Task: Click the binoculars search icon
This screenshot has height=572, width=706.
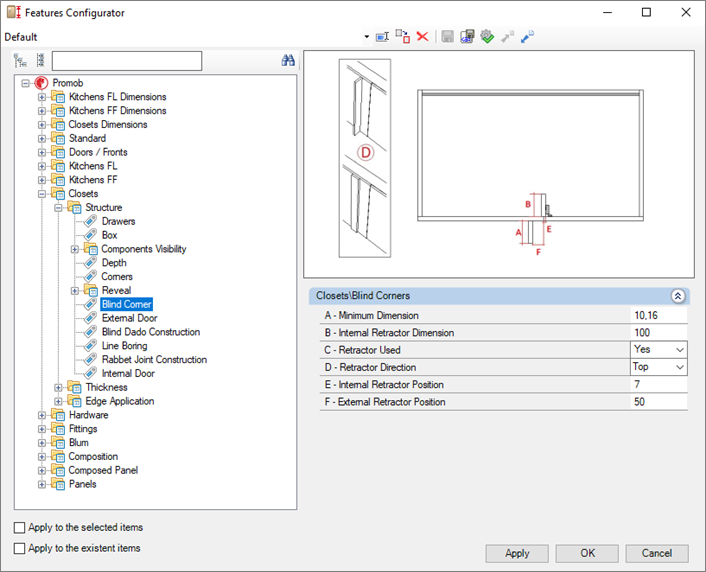Action: [x=288, y=61]
